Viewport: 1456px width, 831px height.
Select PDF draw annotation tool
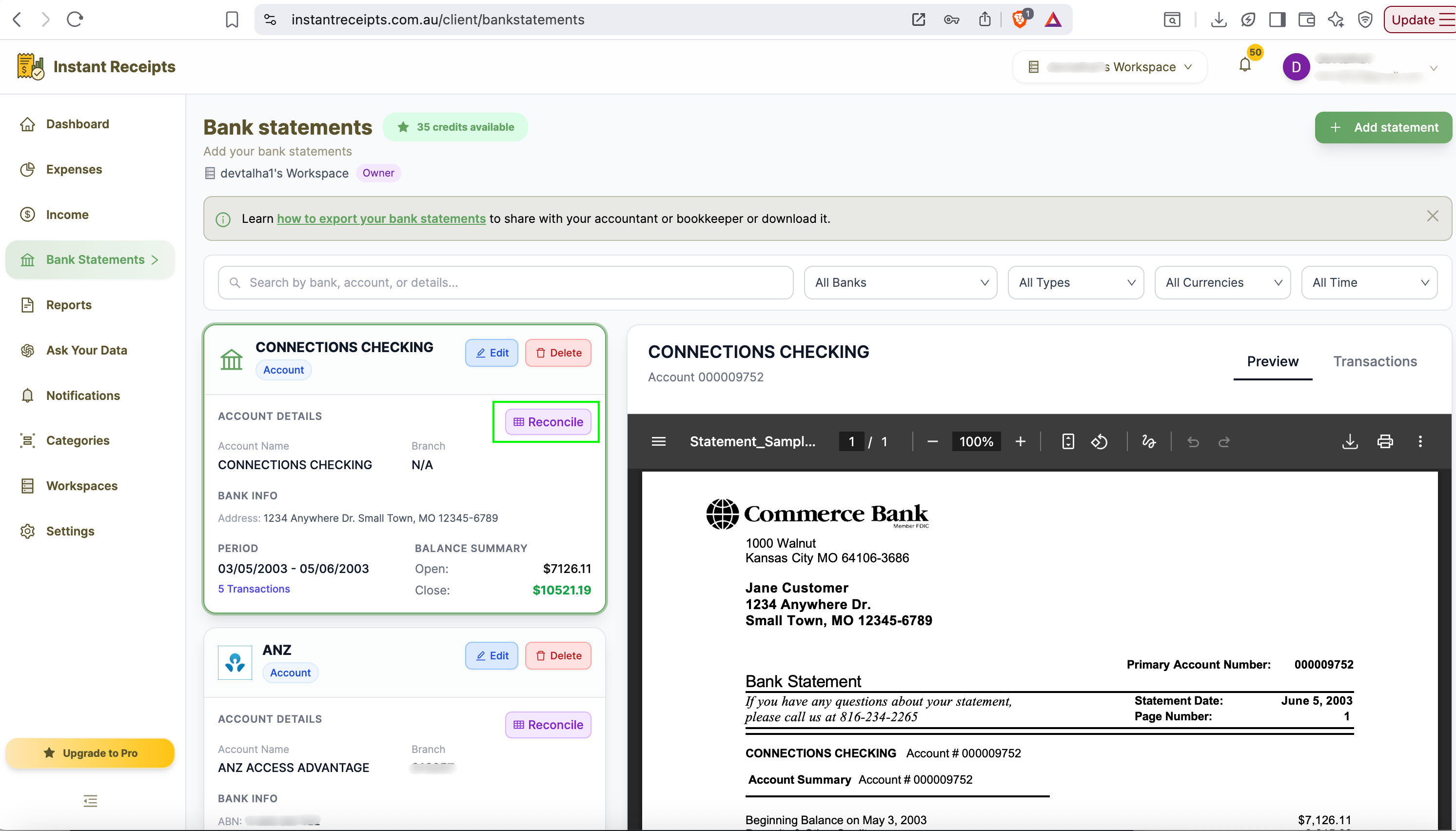tap(1148, 441)
